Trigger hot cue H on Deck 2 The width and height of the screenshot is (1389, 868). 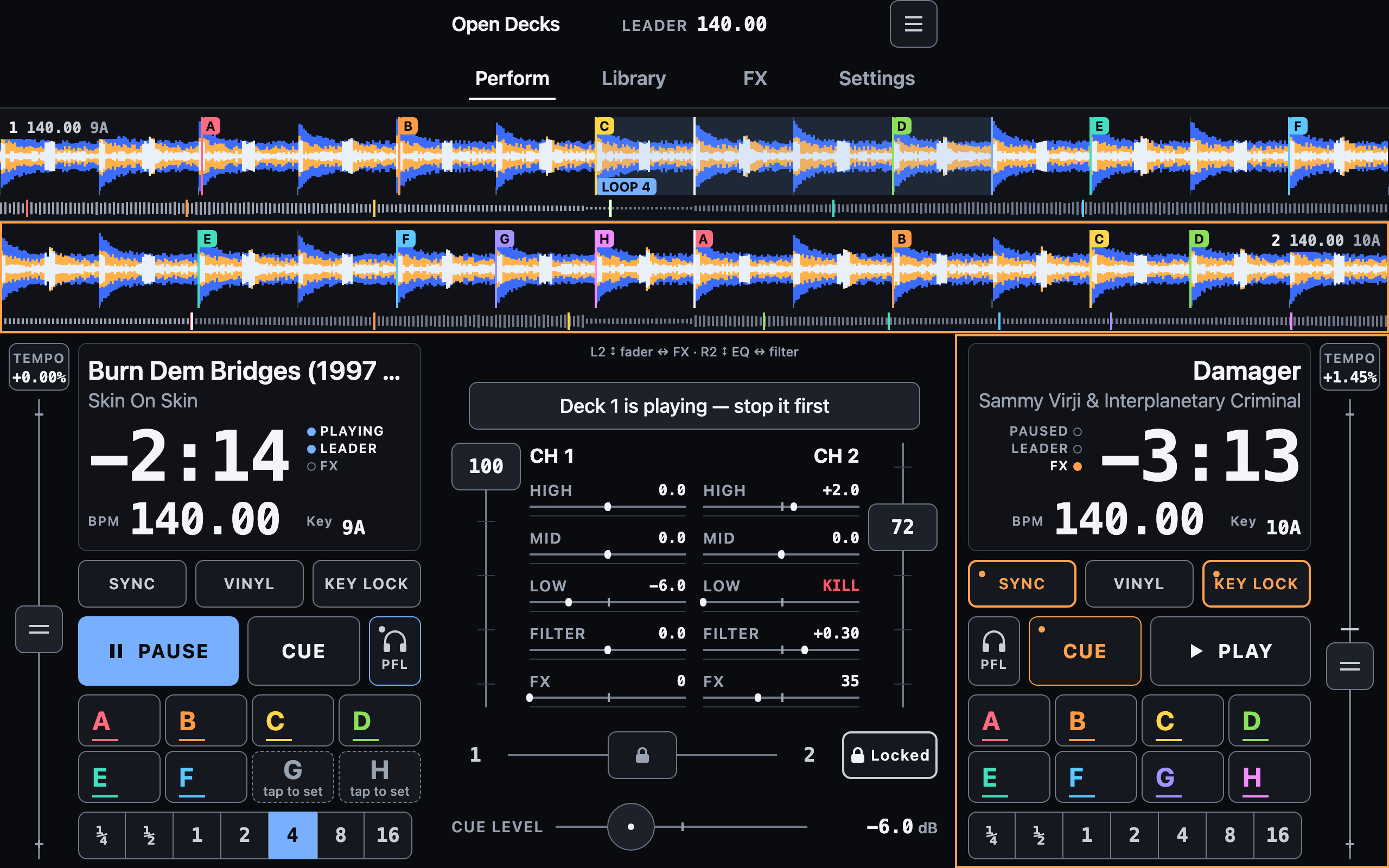[x=1269, y=777]
